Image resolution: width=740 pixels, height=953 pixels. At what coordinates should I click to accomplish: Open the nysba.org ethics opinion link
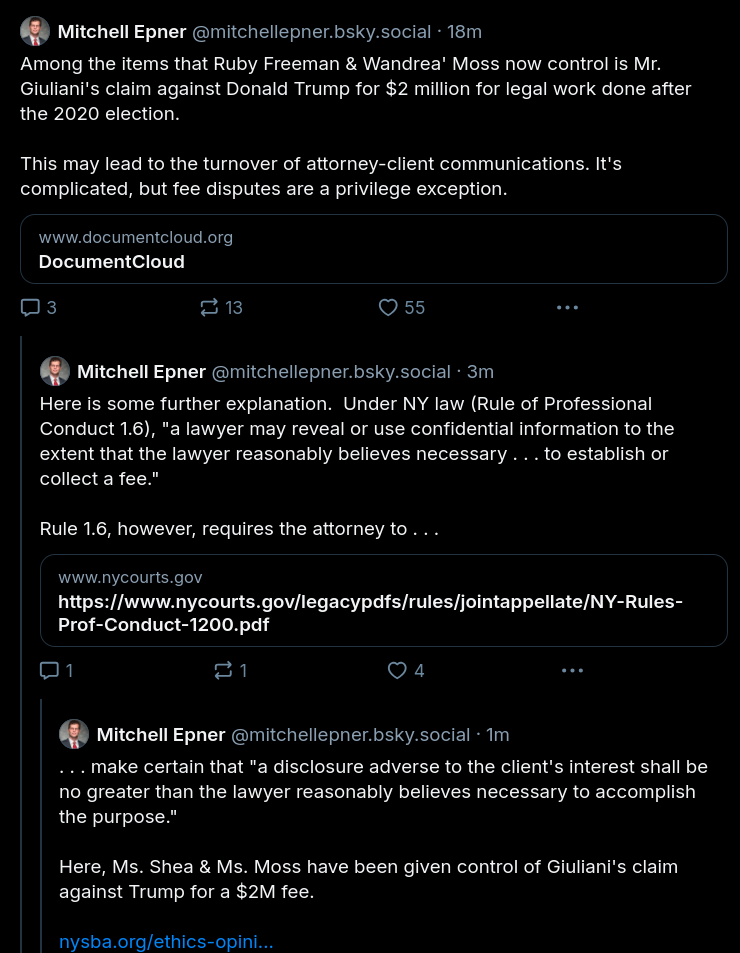coord(166,942)
